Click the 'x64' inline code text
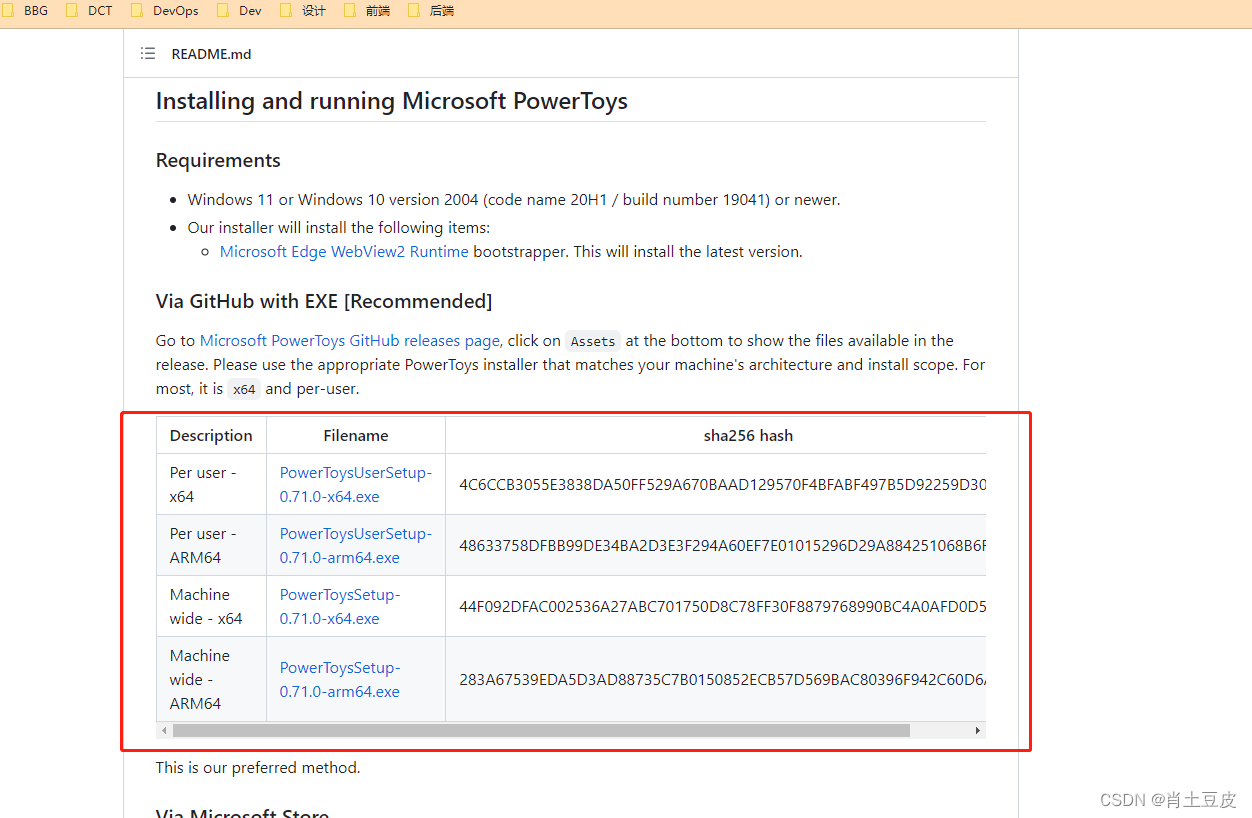Screen dimensions: 1252x818 click(x=244, y=389)
